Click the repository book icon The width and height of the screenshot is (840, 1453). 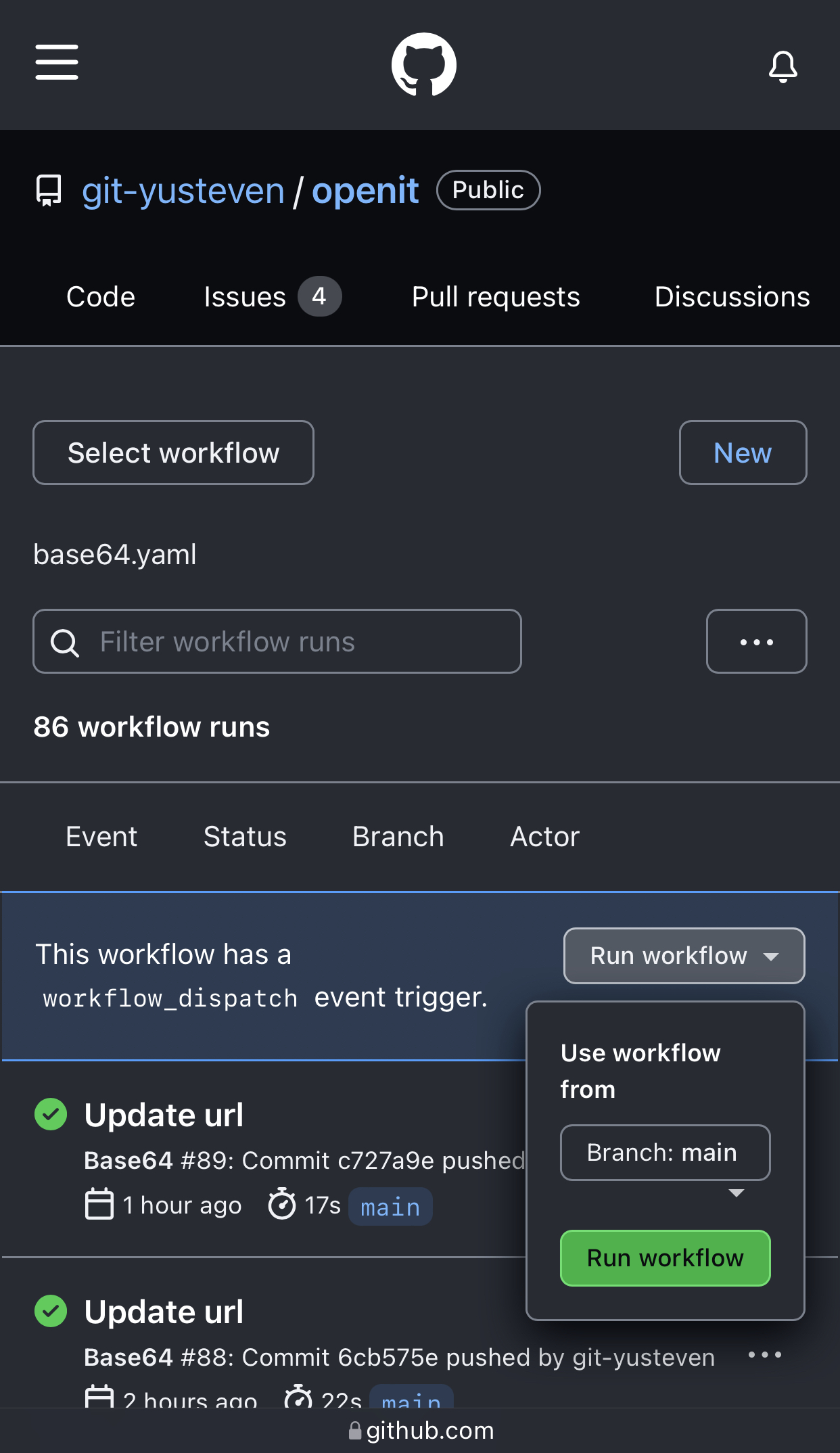pyautogui.click(x=49, y=191)
